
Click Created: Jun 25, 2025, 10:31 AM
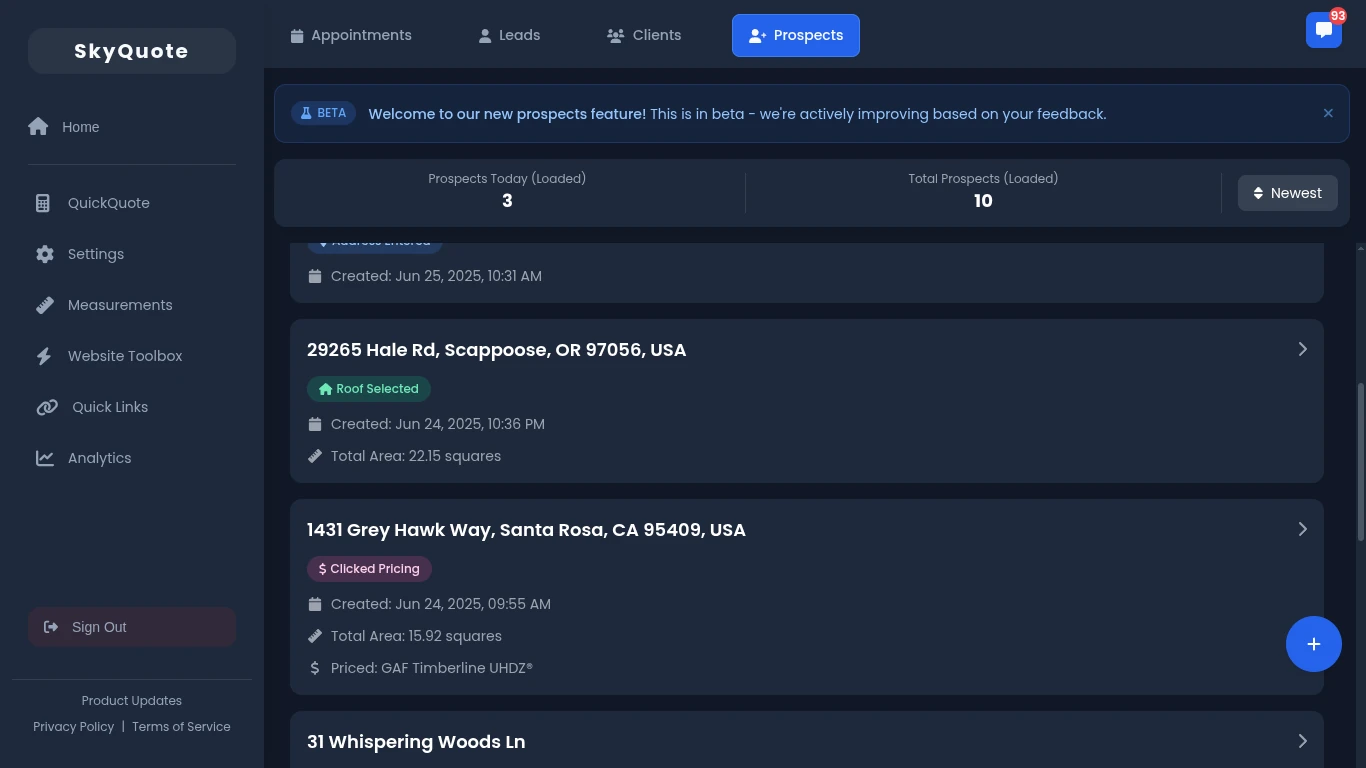click(x=436, y=276)
